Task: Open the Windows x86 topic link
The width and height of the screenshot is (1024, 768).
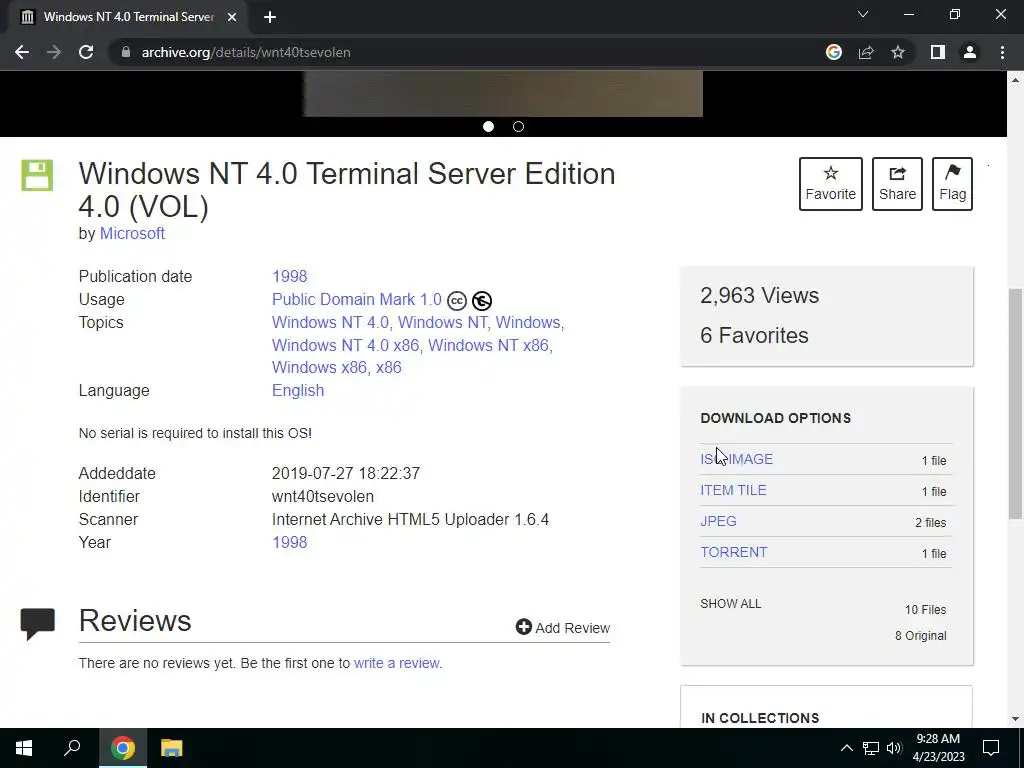Action: click(319, 367)
